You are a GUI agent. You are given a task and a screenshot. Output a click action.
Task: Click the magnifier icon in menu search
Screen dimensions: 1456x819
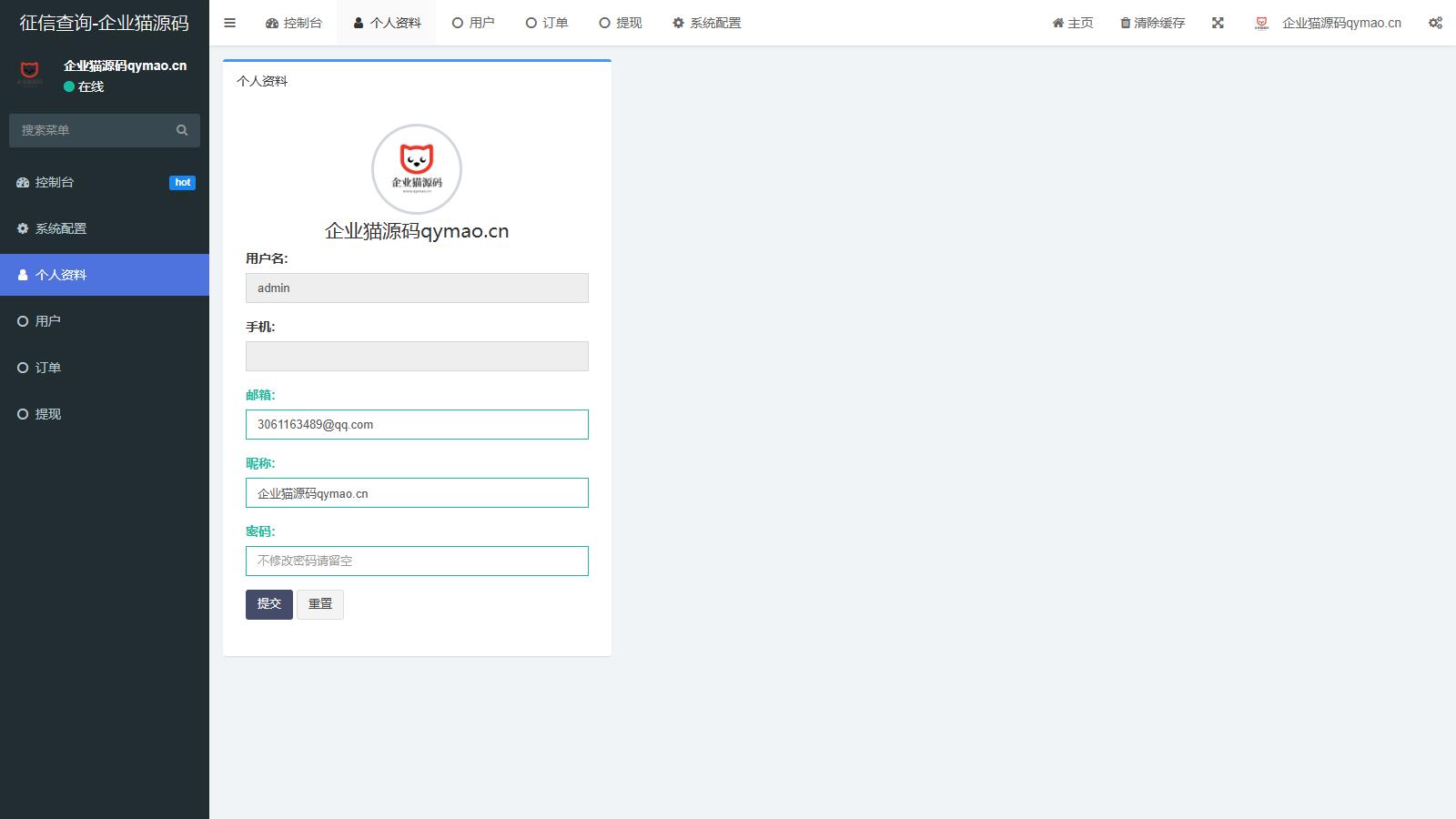(182, 130)
